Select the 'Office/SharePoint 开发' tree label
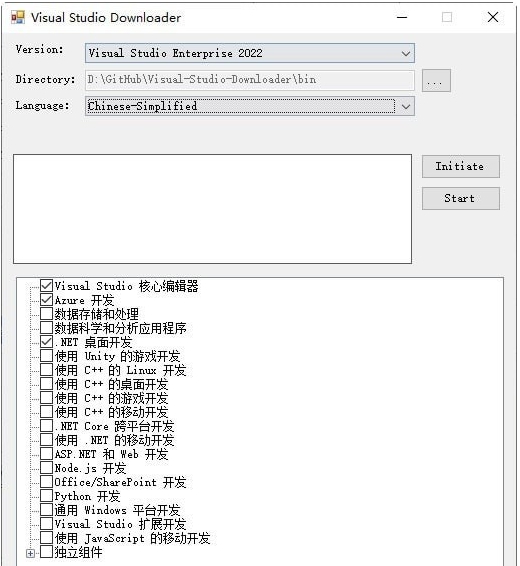The height and width of the screenshot is (566, 520). (x=121, y=482)
